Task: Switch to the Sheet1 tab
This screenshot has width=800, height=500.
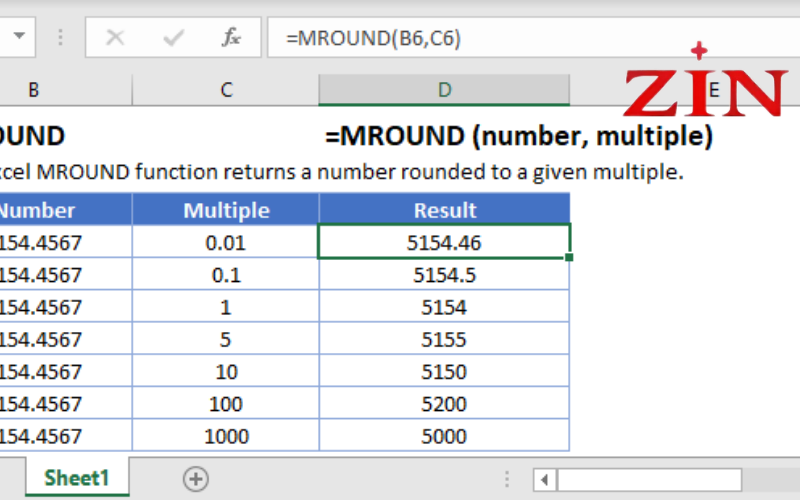Action: [77, 478]
